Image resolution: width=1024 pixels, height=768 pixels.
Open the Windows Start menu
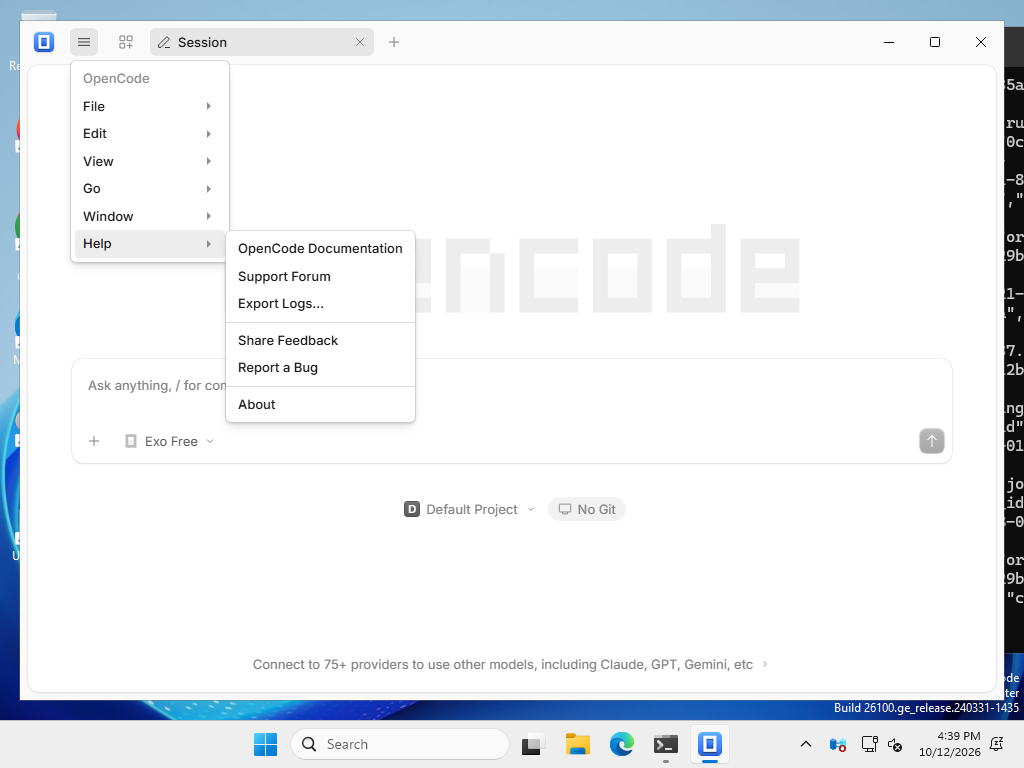pyautogui.click(x=266, y=744)
